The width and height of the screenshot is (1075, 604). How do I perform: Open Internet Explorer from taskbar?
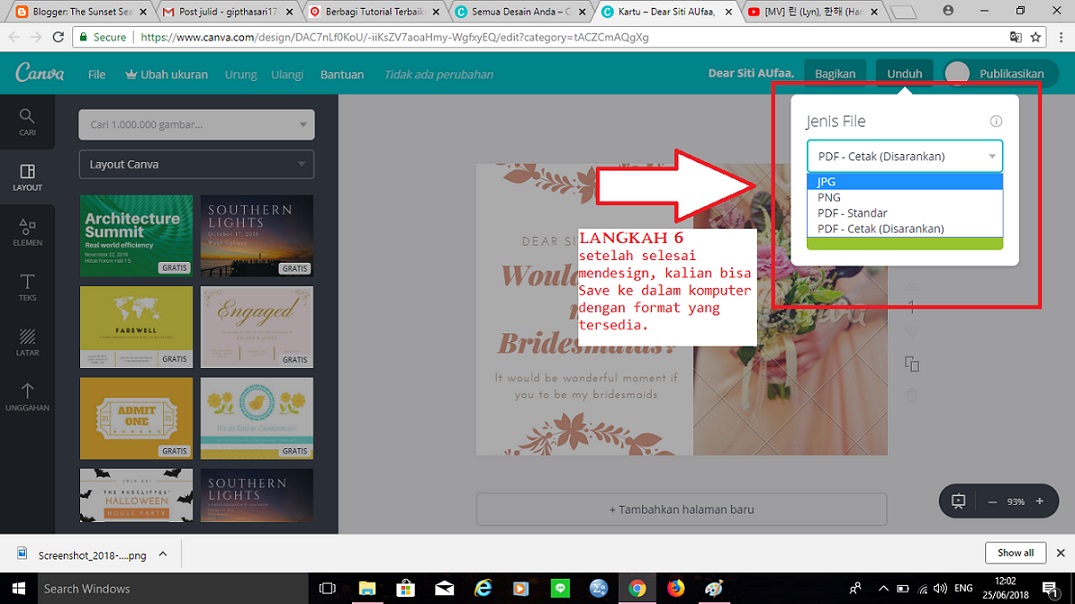point(483,588)
